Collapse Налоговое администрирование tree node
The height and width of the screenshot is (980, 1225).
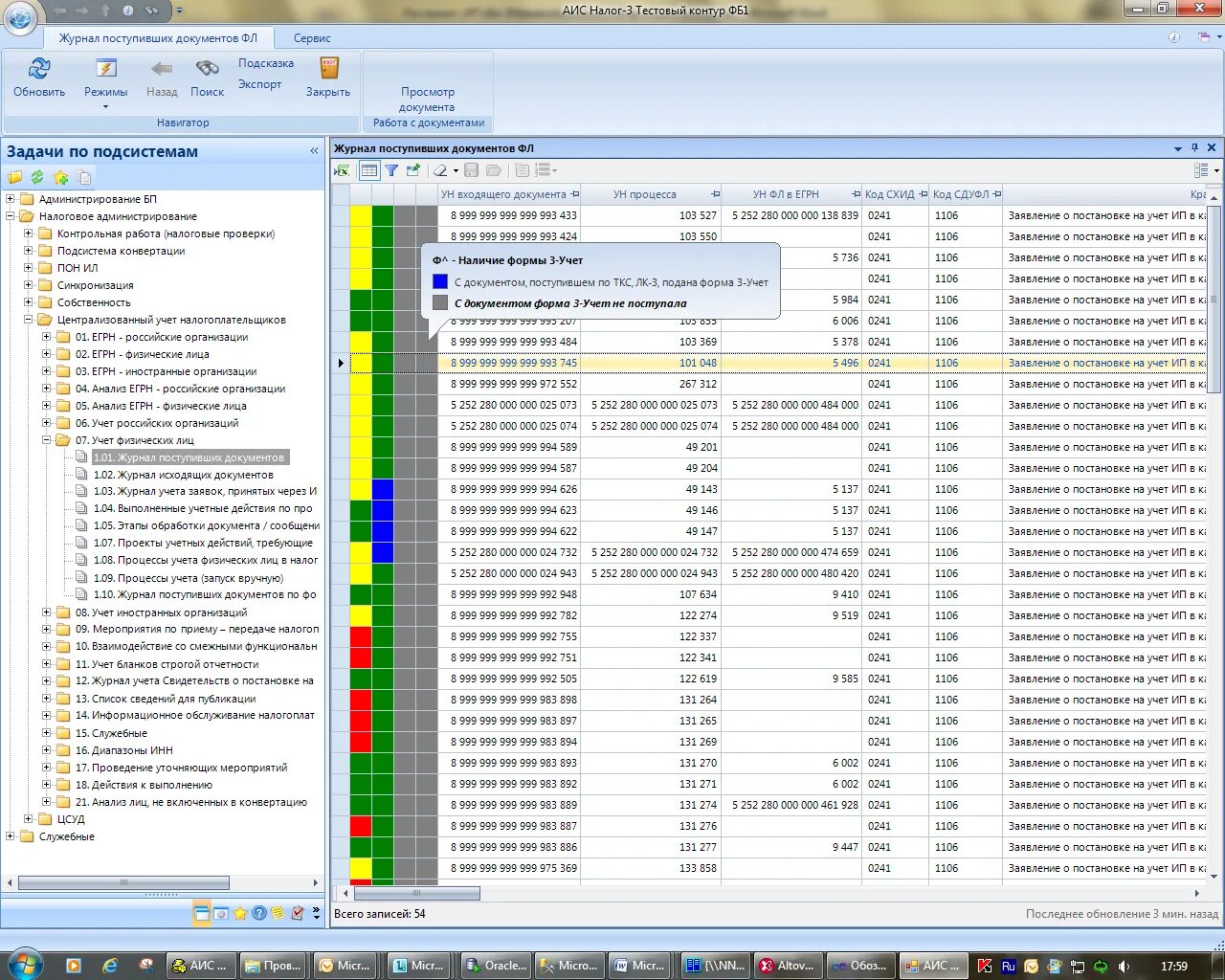pos(11,216)
